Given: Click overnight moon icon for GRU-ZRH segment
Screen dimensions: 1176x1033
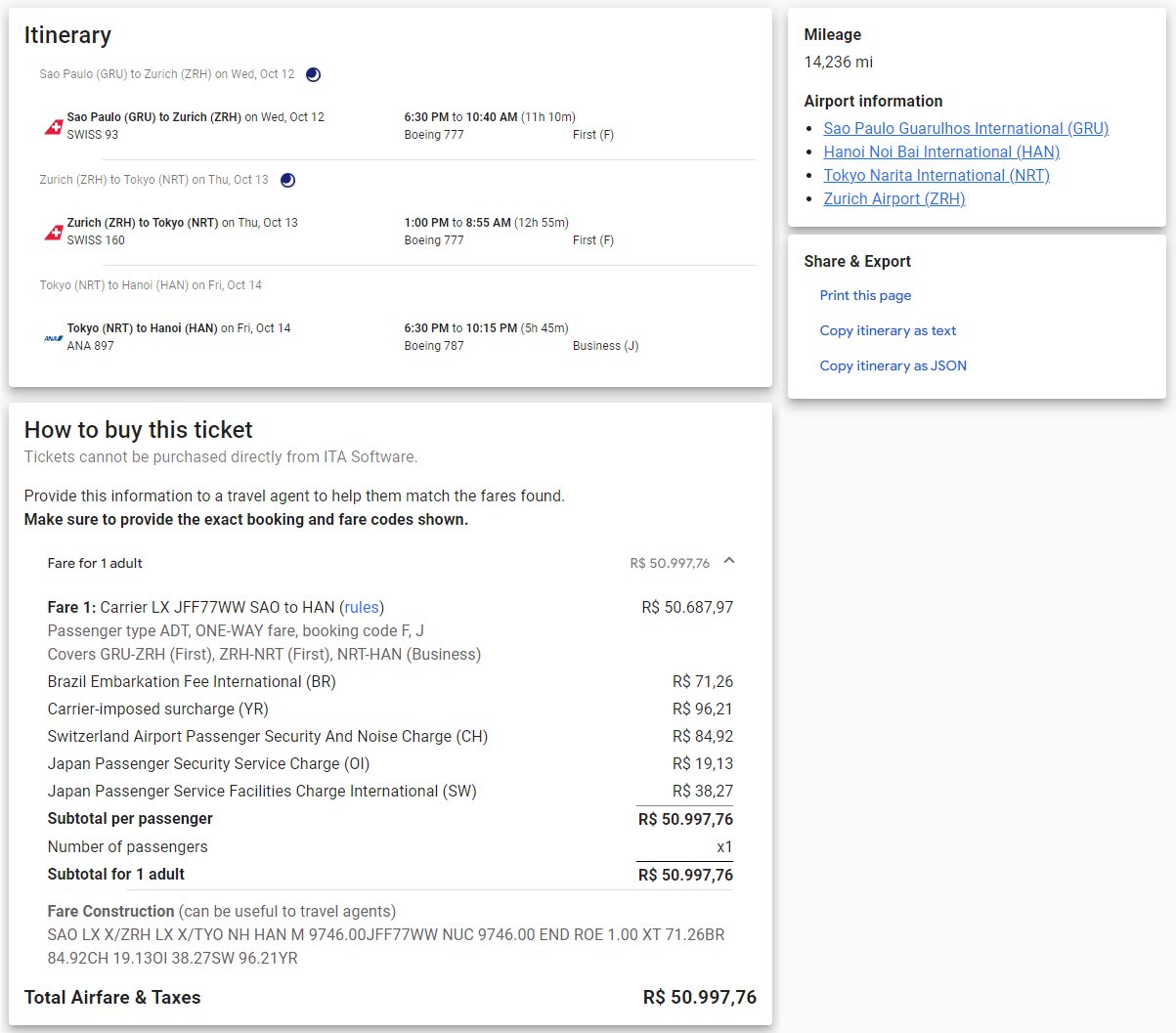Looking at the screenshot, I should click(x=313, y=74).
